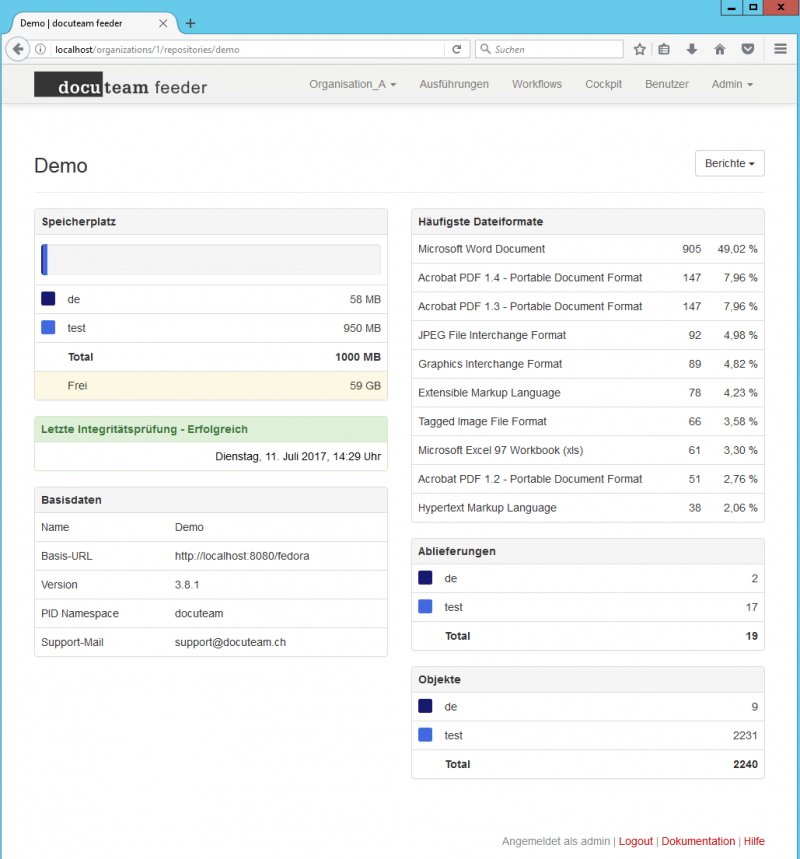The image size is (800, 859).
Task: Open the bookmarks list icon
Action: (664, 49)
